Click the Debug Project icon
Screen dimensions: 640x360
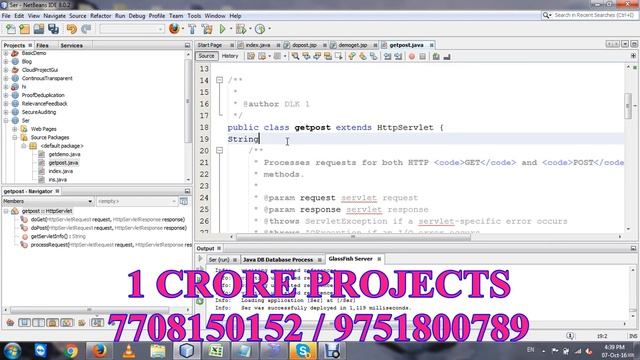tap(241, 29)
